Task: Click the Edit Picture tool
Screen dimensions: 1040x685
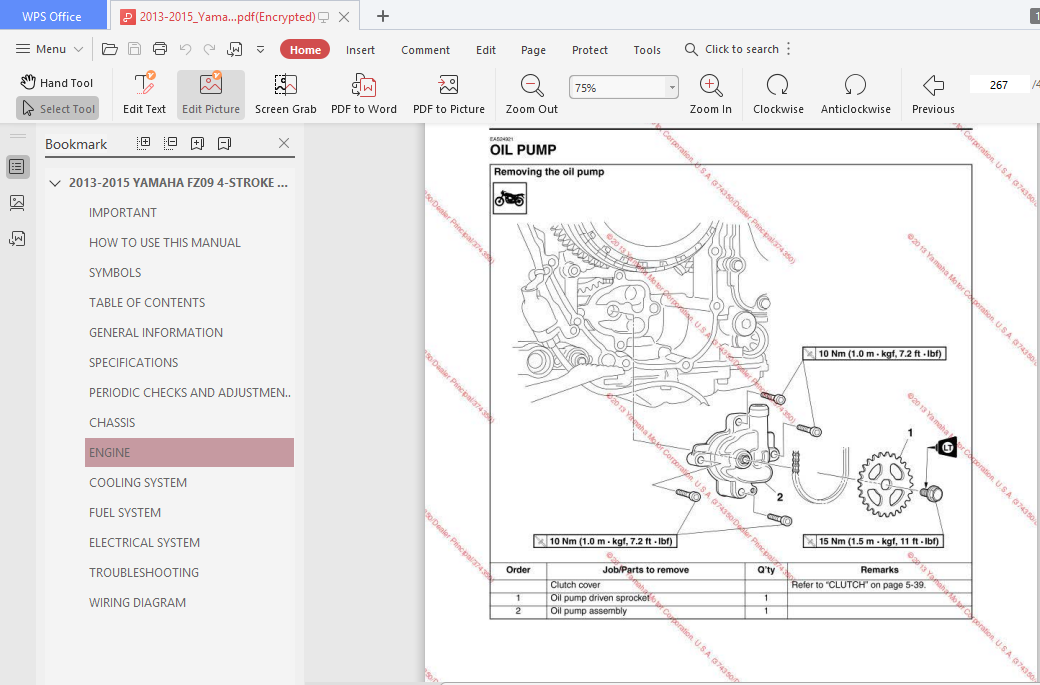Action: (211, 95)
